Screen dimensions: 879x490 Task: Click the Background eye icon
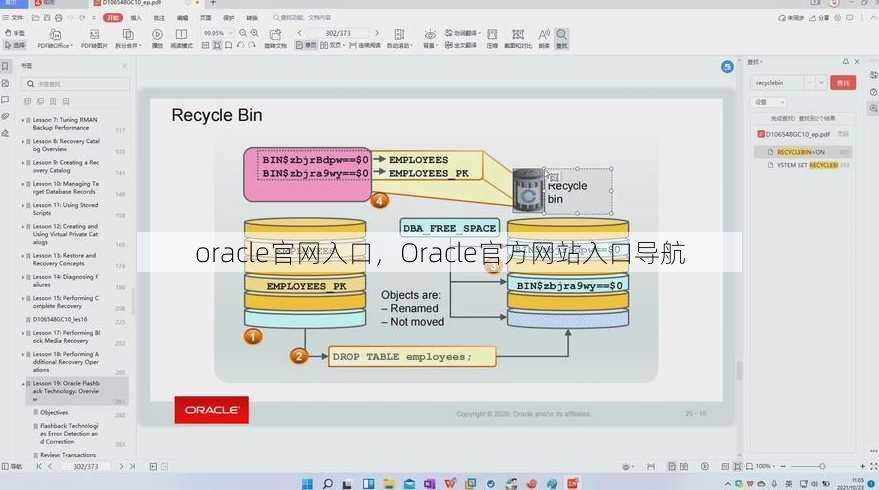pyautogui.click(x=430, y=35)
